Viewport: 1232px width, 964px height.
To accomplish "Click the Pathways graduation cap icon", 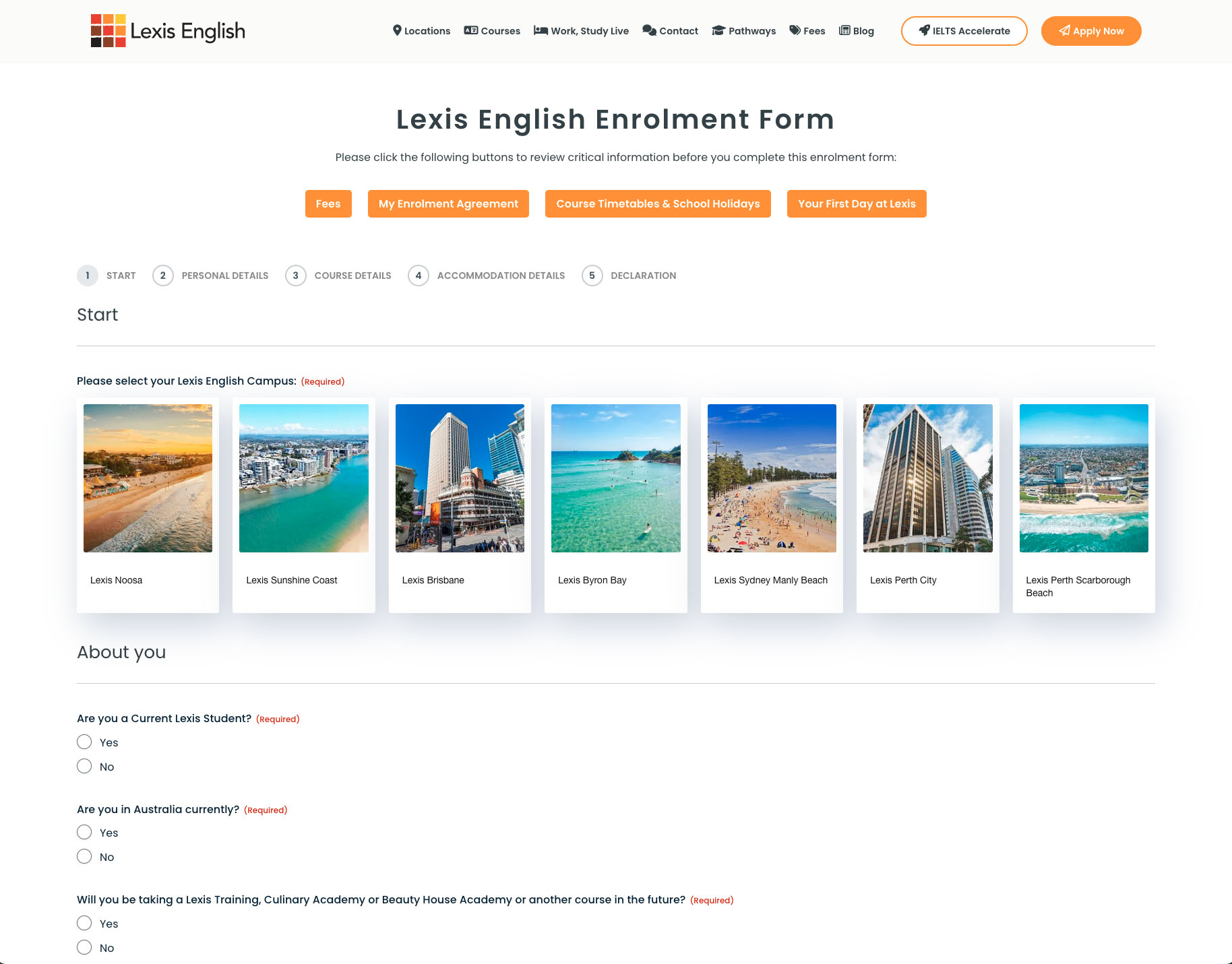I will (x=718, y=30).
